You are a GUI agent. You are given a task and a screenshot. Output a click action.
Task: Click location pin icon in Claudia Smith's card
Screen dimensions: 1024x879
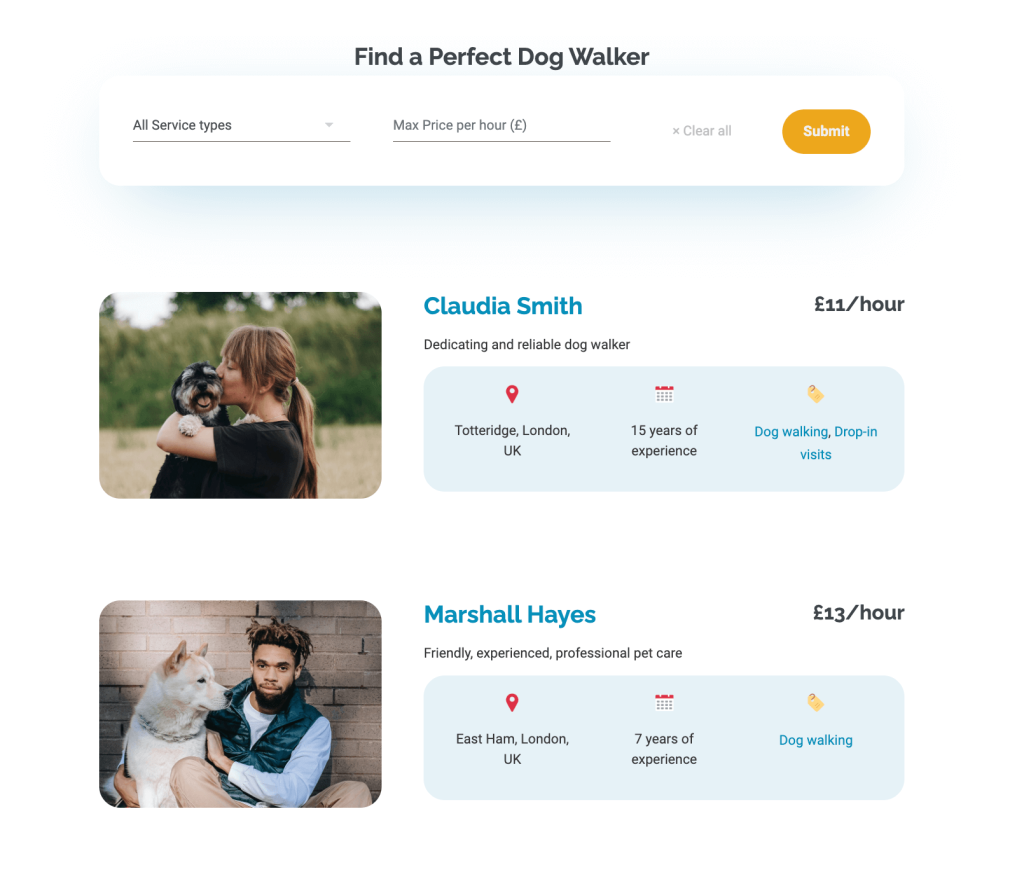[512, 394]
